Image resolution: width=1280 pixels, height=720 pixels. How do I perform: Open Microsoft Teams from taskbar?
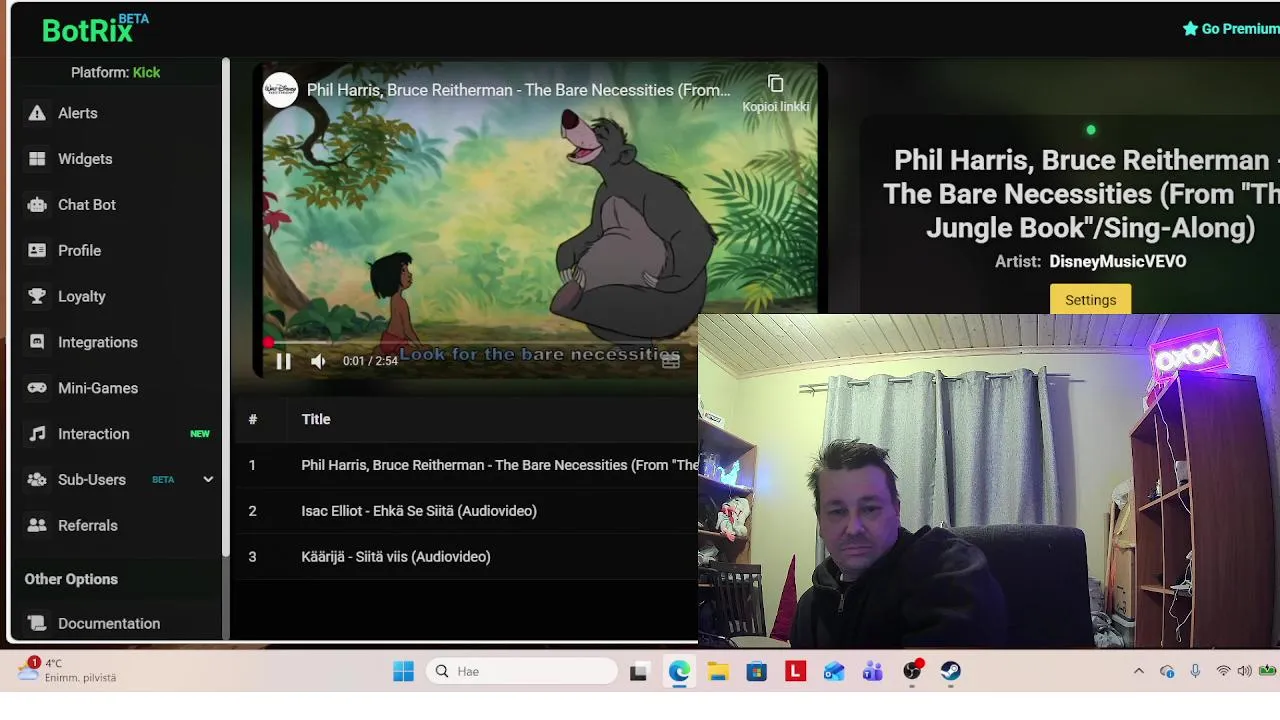pos(873,671)
